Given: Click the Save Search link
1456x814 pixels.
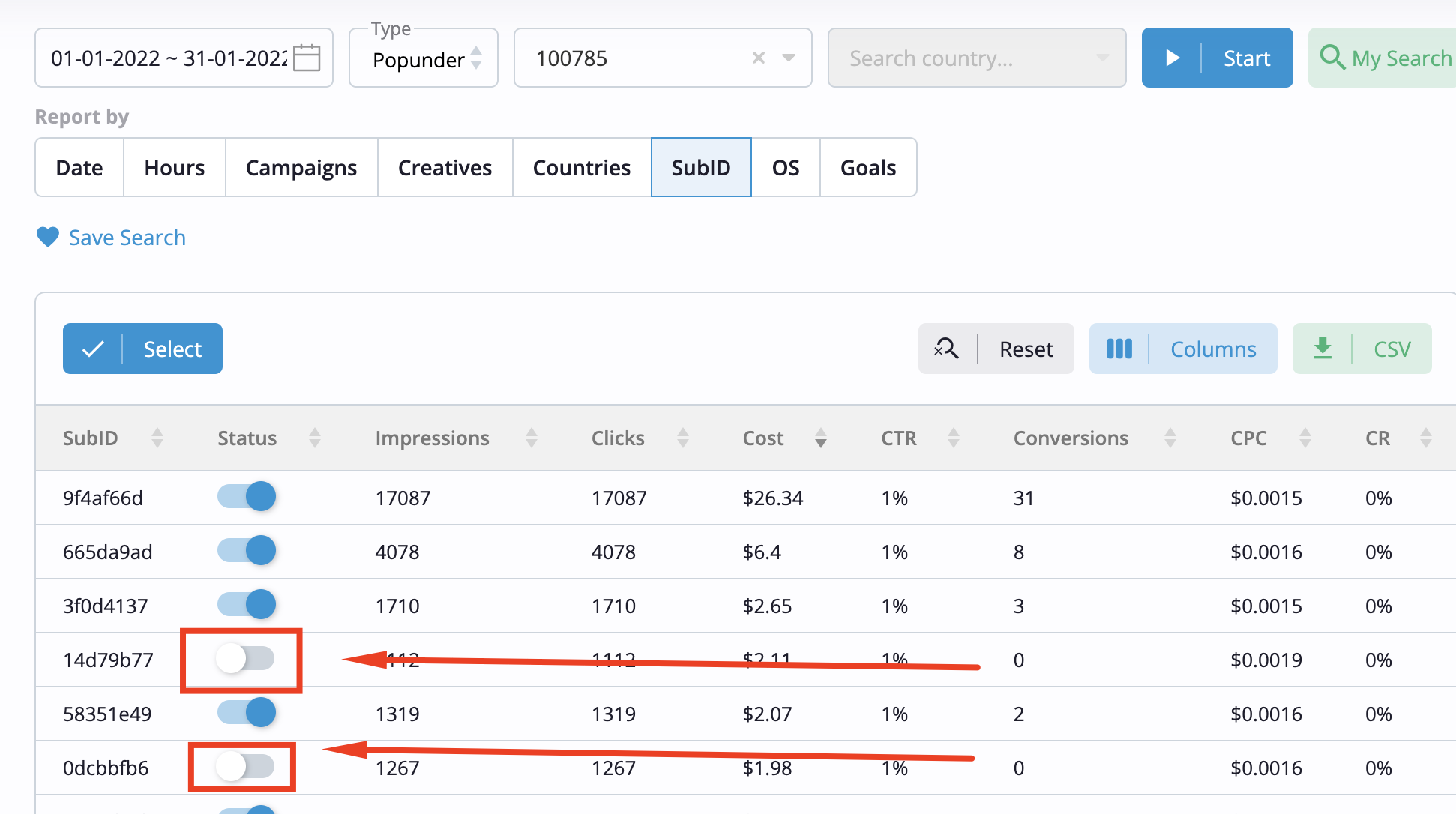Looking at the screenshot, I should (127, 238).
